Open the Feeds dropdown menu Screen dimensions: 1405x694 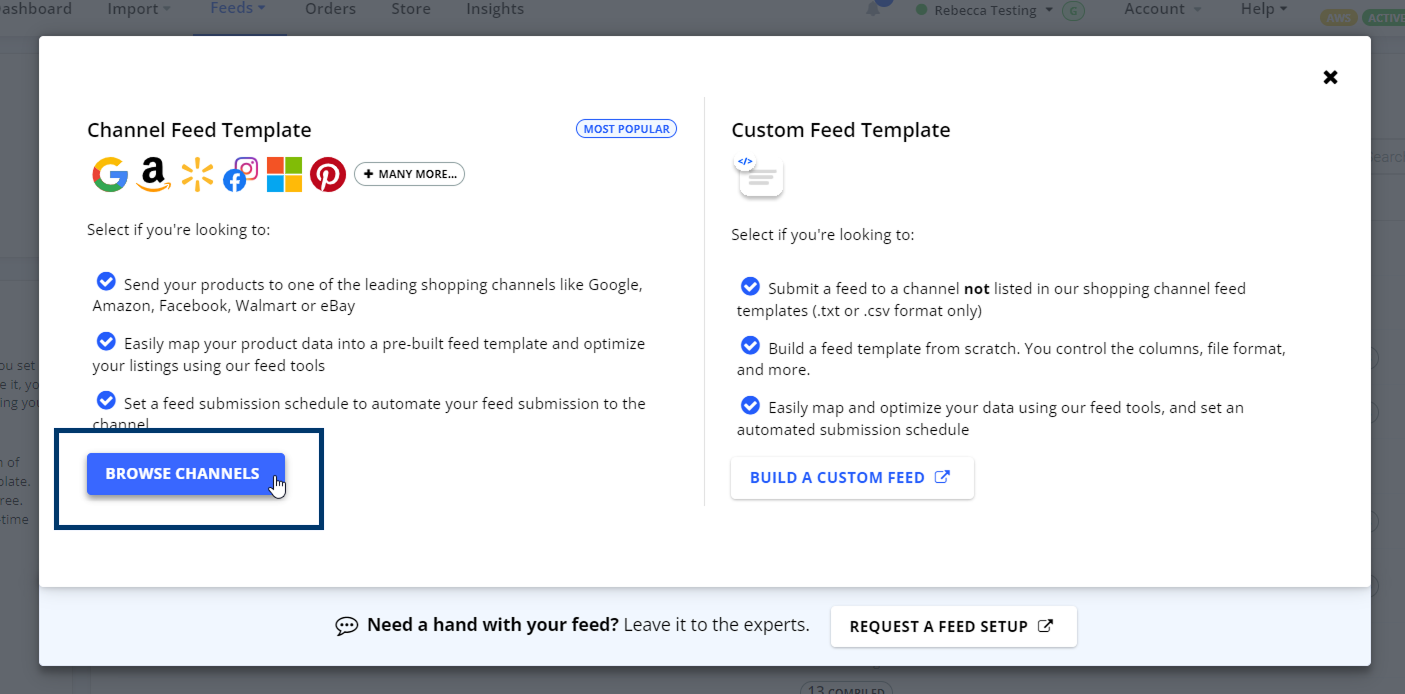coord(238,9)
